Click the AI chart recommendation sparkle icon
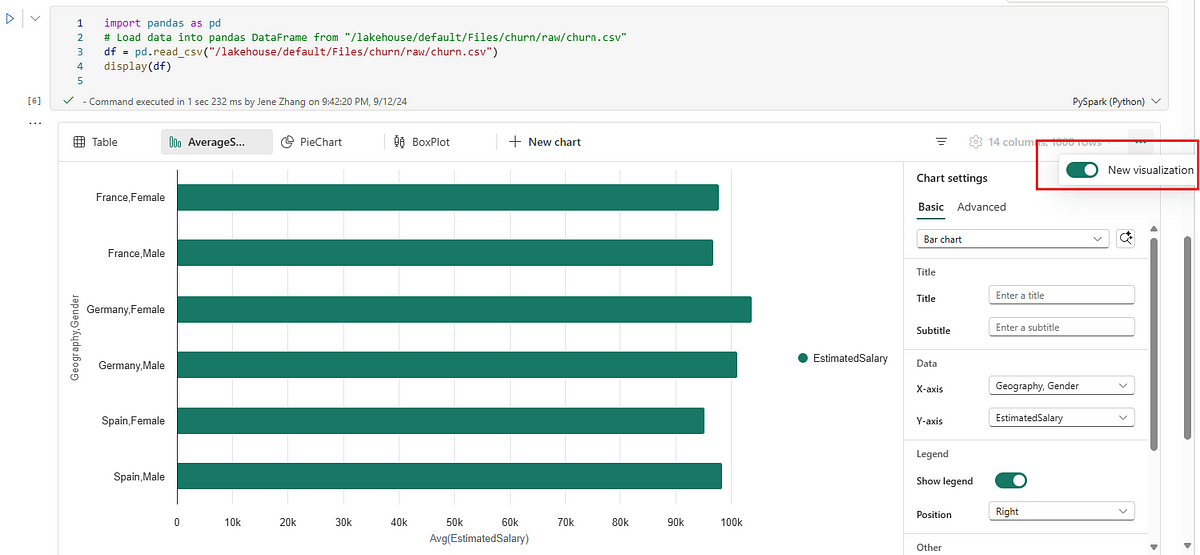Image resolution: width=1200 pixels, height=555 pixels. click(x=1126, y=239)
